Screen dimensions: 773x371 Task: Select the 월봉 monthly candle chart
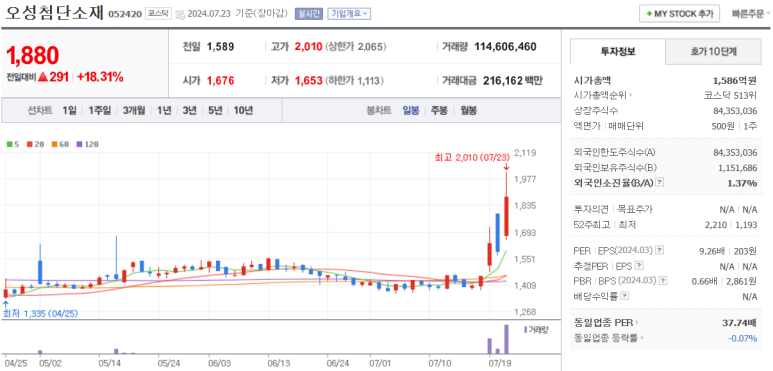point(468,110)
